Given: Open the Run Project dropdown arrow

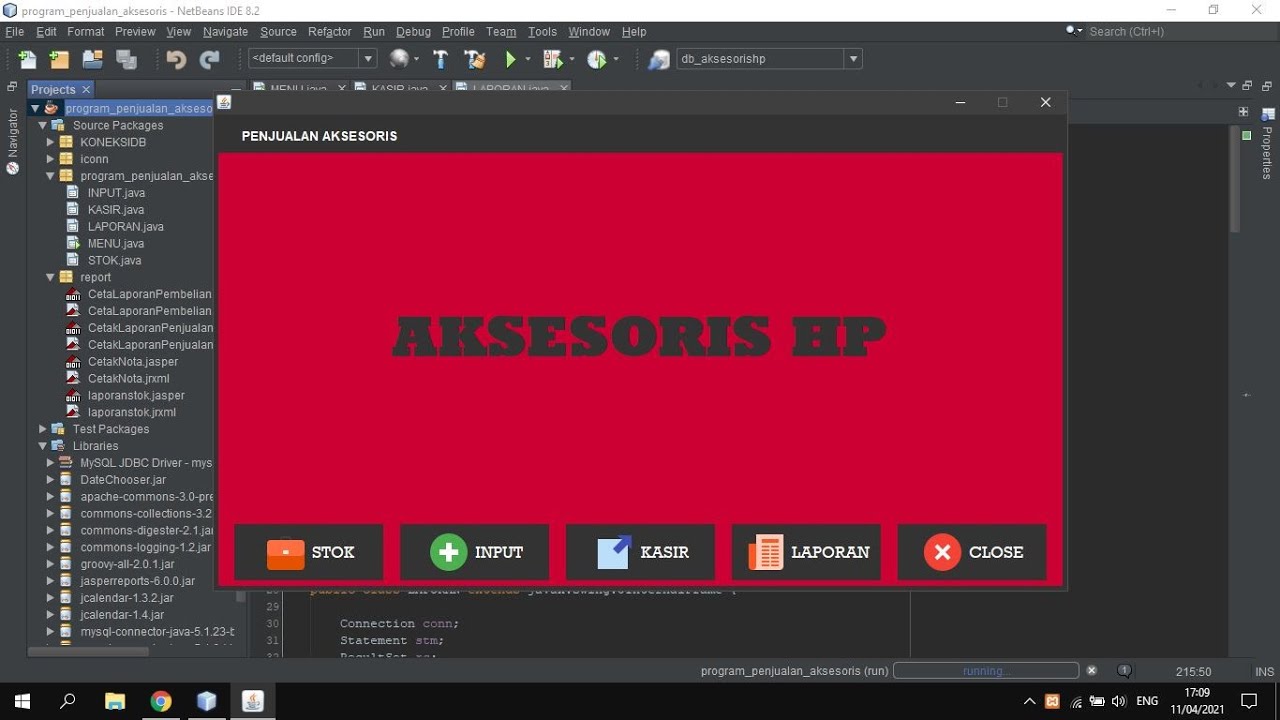Looking at the screenshot, I should point(527,59).
